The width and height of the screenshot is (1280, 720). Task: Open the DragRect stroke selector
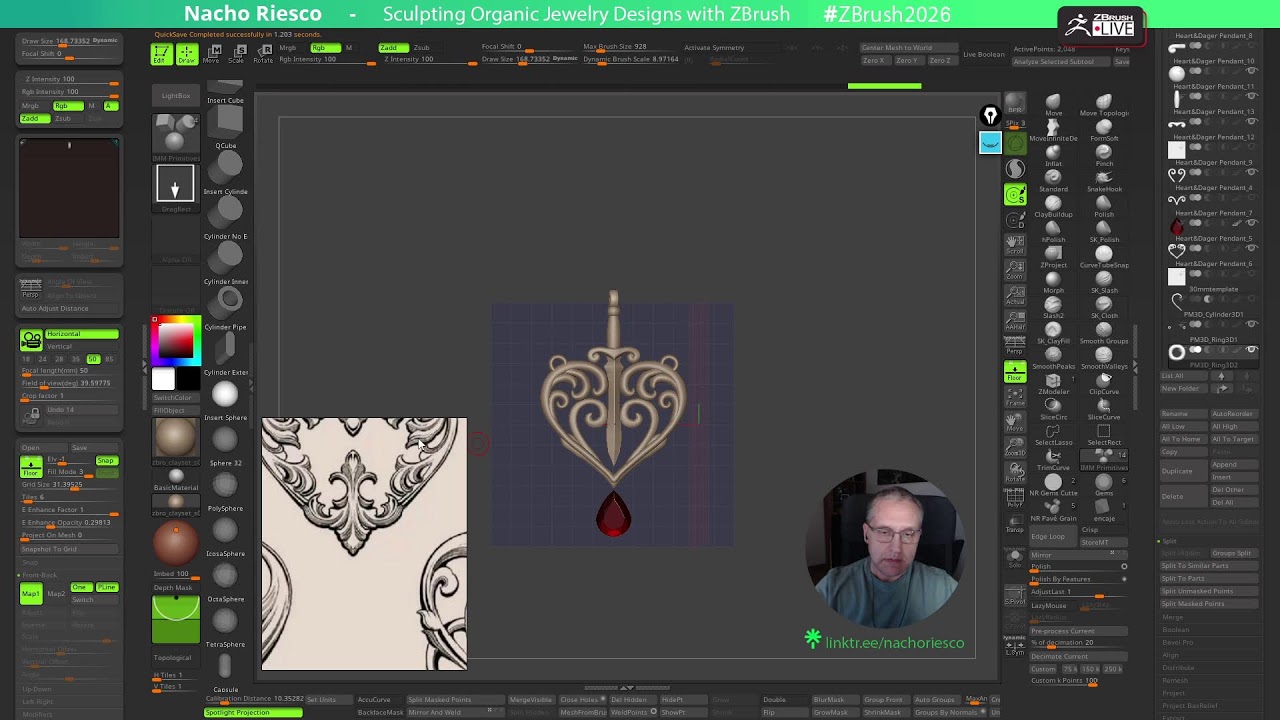(x=175, y=186)
